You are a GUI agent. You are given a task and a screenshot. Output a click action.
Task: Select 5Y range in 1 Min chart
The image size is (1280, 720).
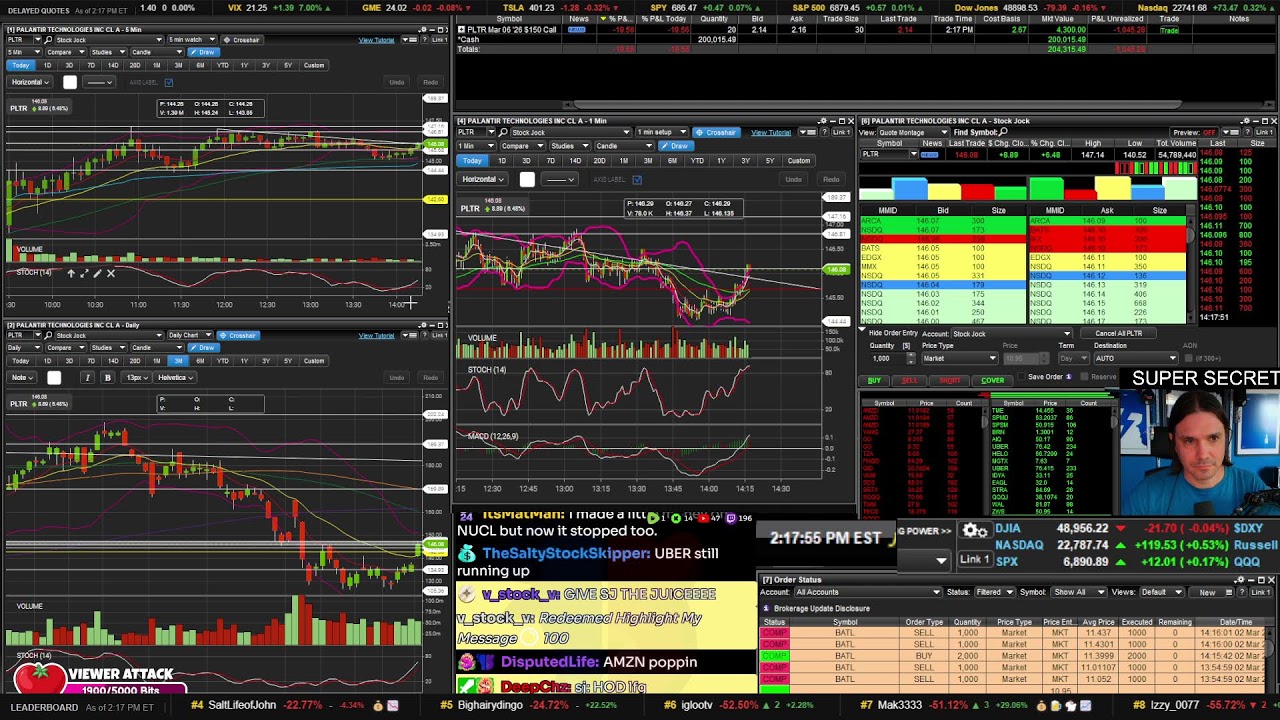[x=769, y=160]
